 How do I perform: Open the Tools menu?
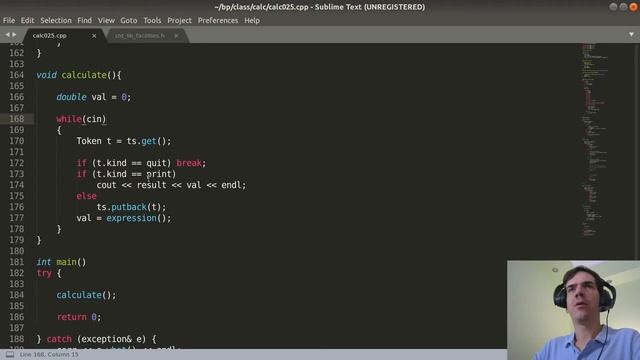(x=152, y=20)
